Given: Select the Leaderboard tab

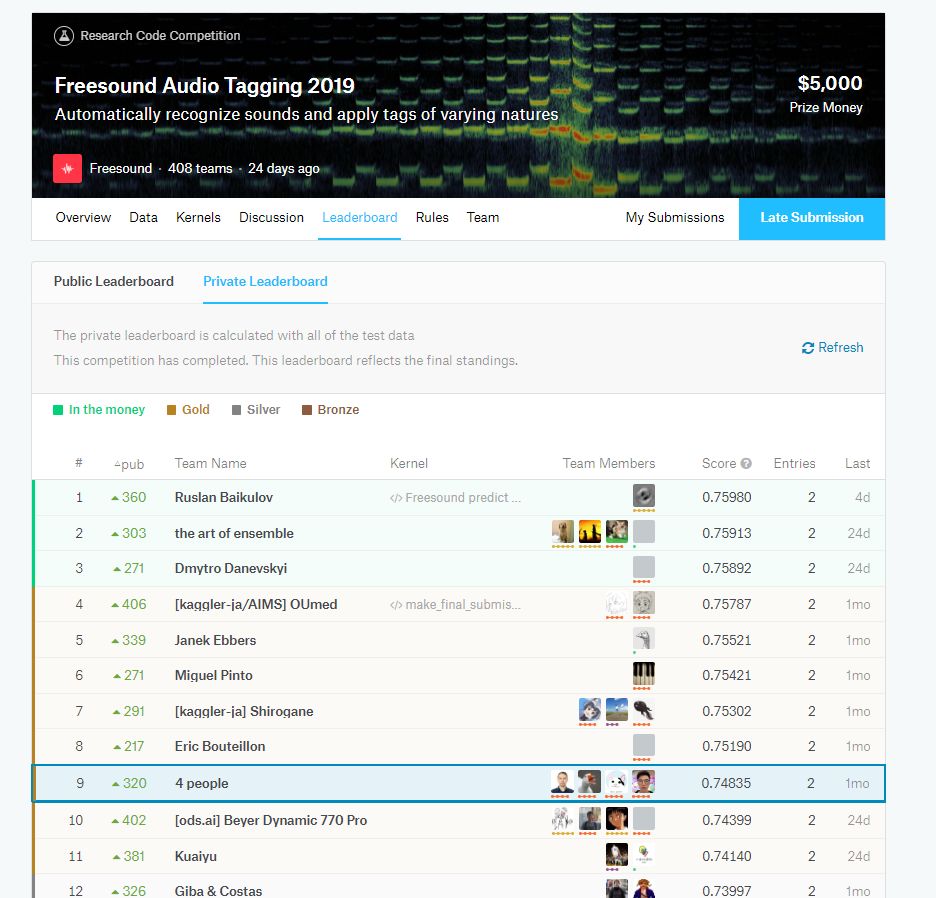Looking at the screenshot, I should tap(359, 217).
